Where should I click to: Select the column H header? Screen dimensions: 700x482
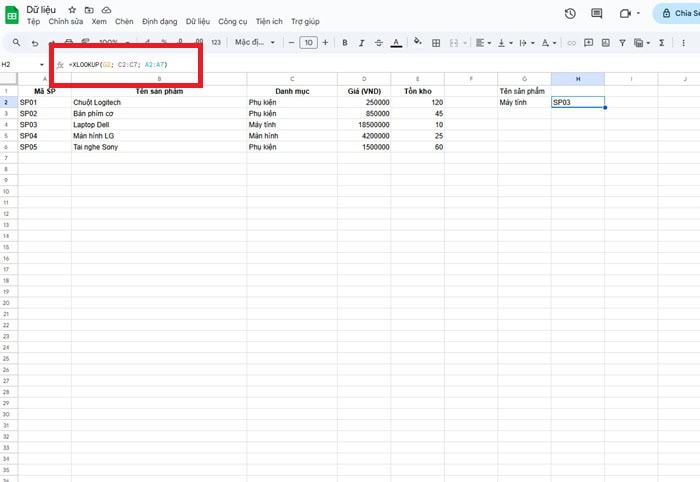coord(578,79)
